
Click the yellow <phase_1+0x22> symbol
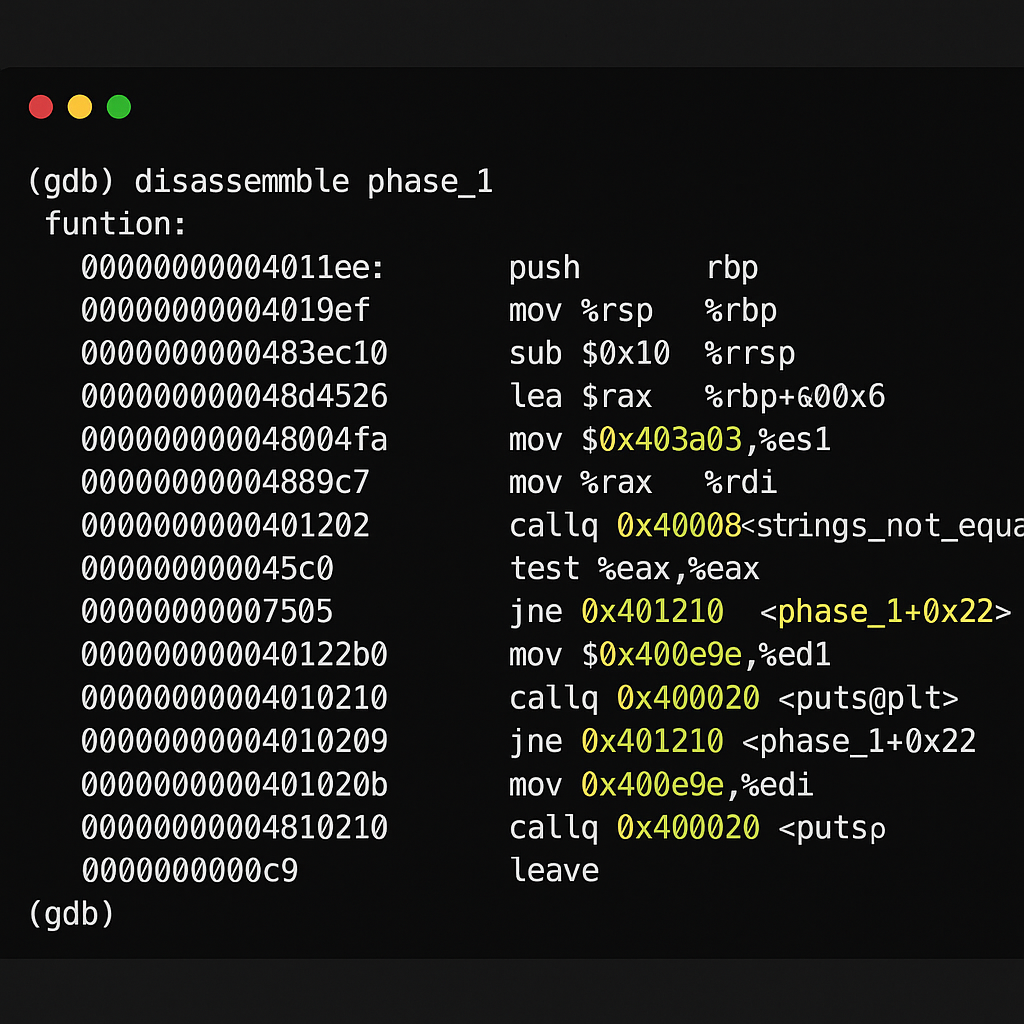point(886,613)
